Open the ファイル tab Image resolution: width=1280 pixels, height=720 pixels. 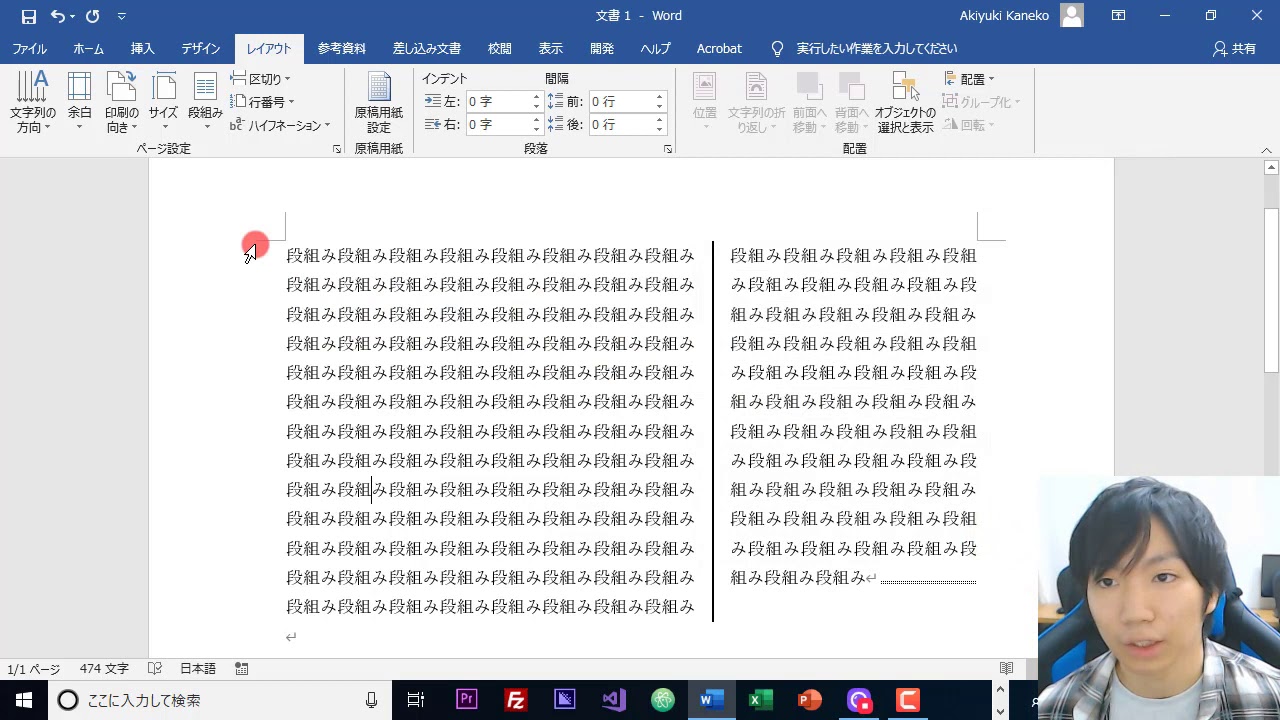pos(29,48)
